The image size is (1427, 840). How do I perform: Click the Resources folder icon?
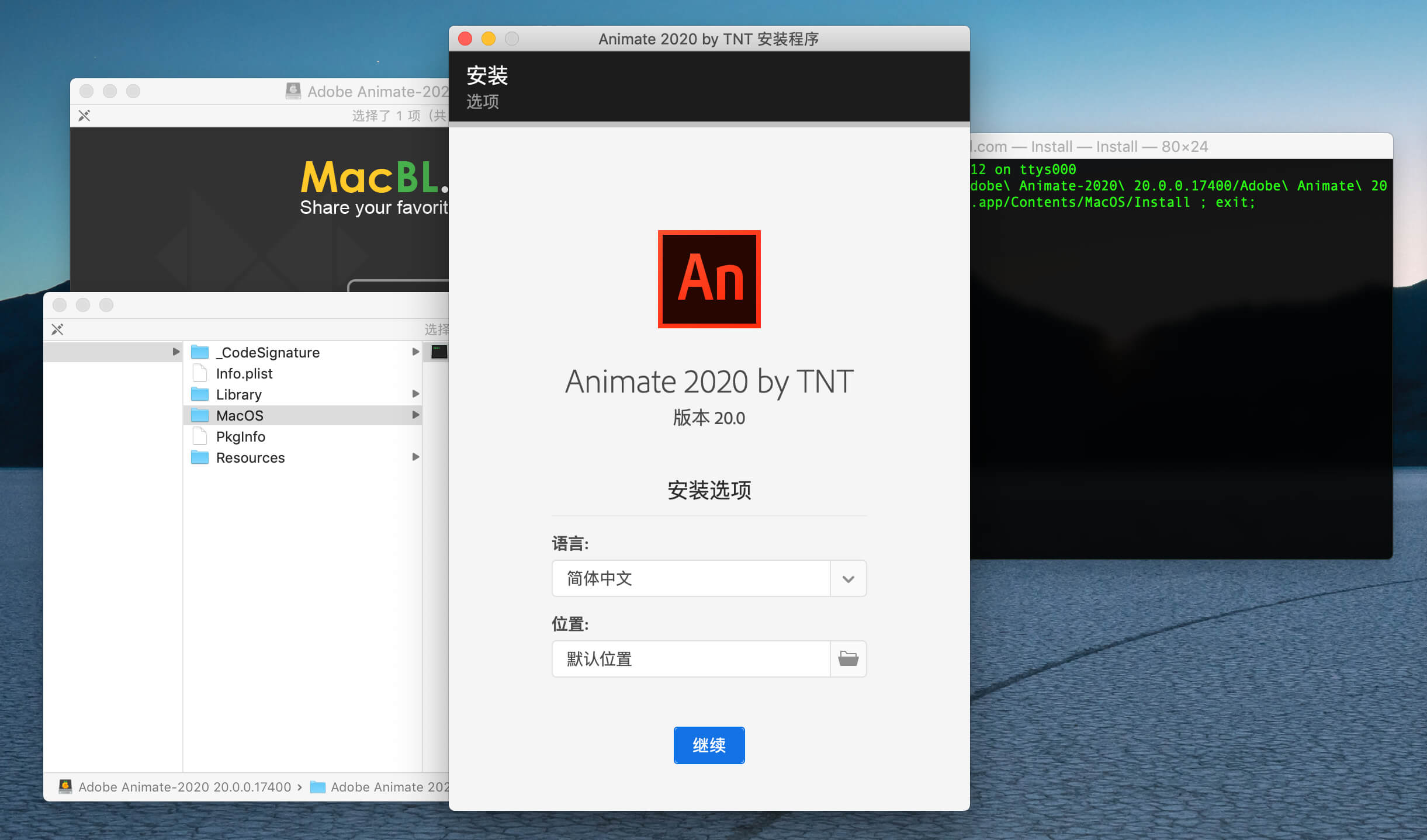[200, 457]
